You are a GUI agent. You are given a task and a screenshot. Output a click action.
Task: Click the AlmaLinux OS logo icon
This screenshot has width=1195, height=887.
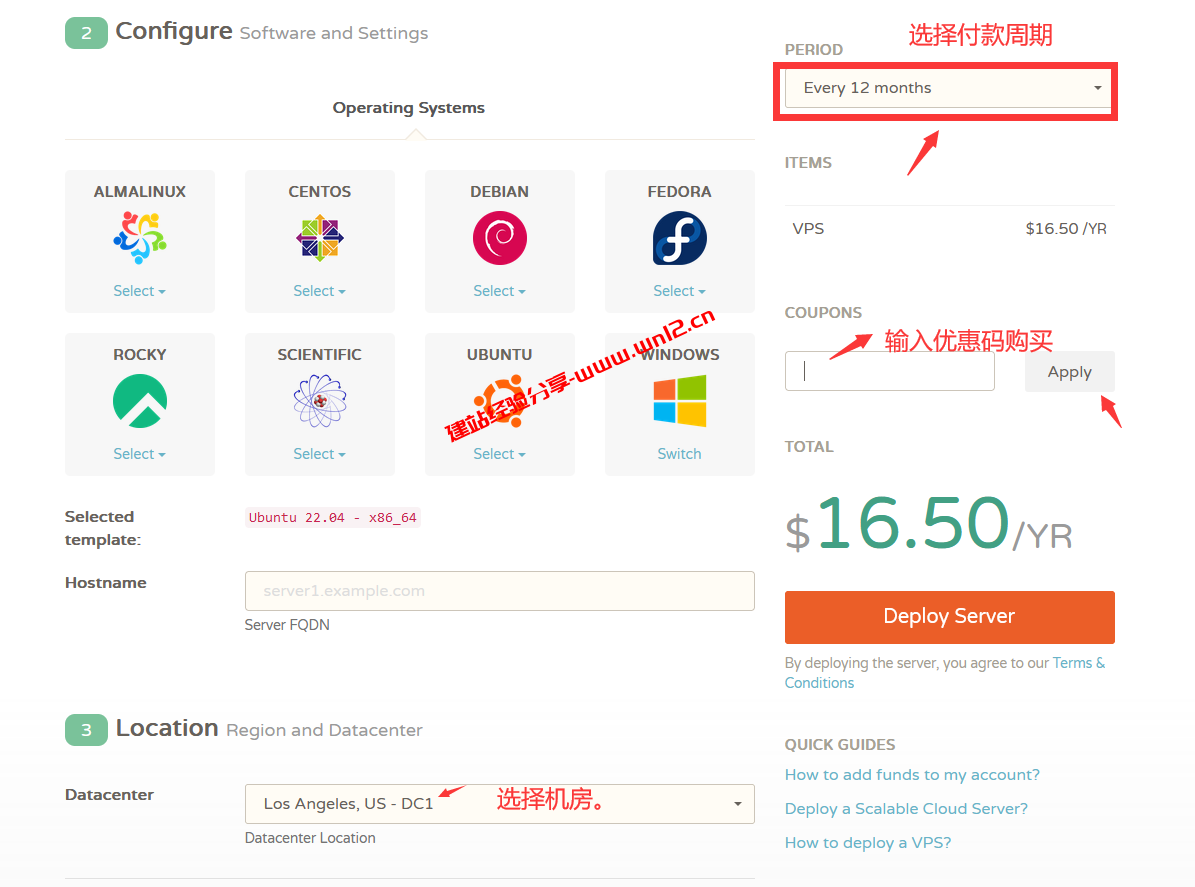[x=139, y=238]
